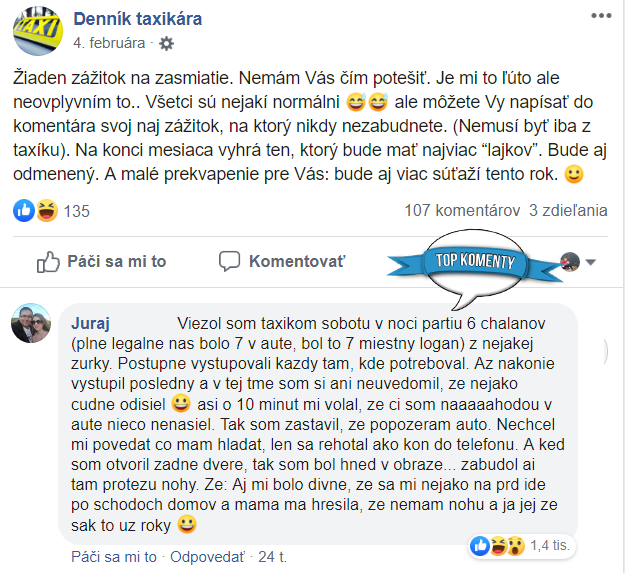This screenshot has width=625, height=573.
Task: Open the Denník taxikára page name link
Action: pyautogui.click(x=138, y=19)
